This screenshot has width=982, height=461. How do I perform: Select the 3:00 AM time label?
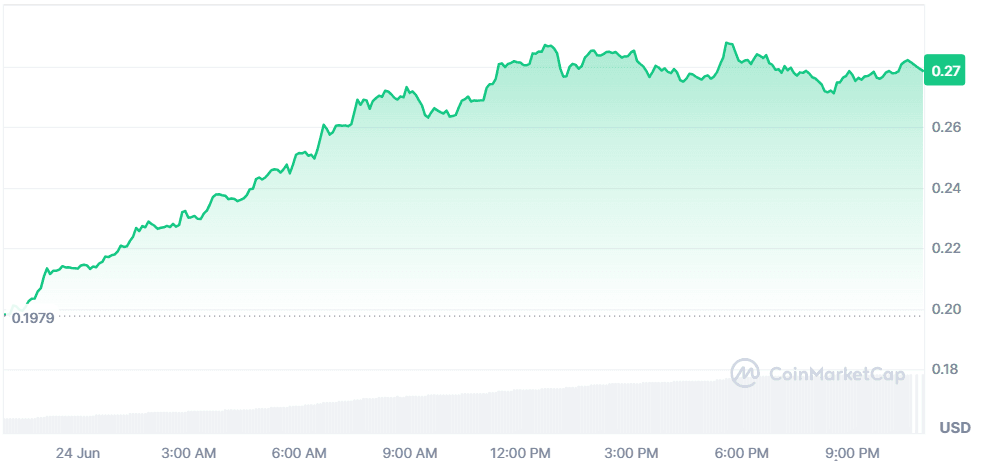point(191,453)
